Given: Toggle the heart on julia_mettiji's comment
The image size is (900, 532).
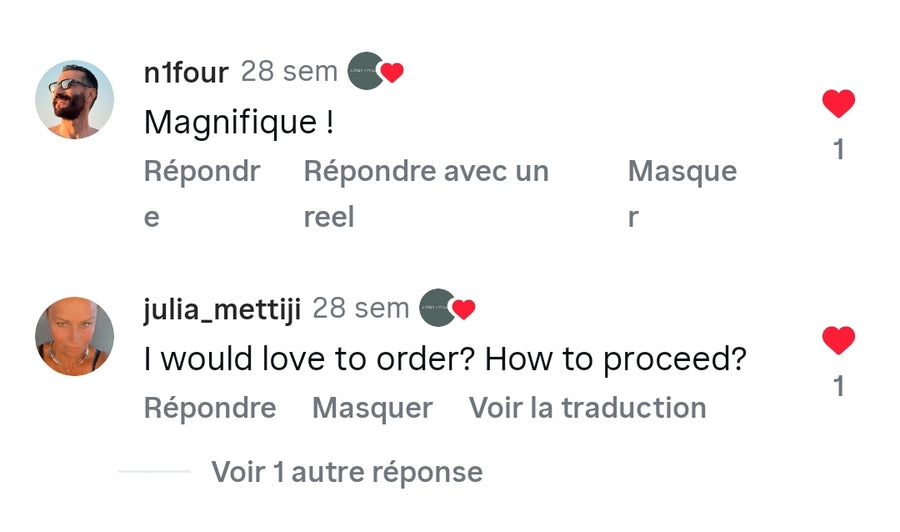Looking at the screenshot, I should (x=838, y=341).
